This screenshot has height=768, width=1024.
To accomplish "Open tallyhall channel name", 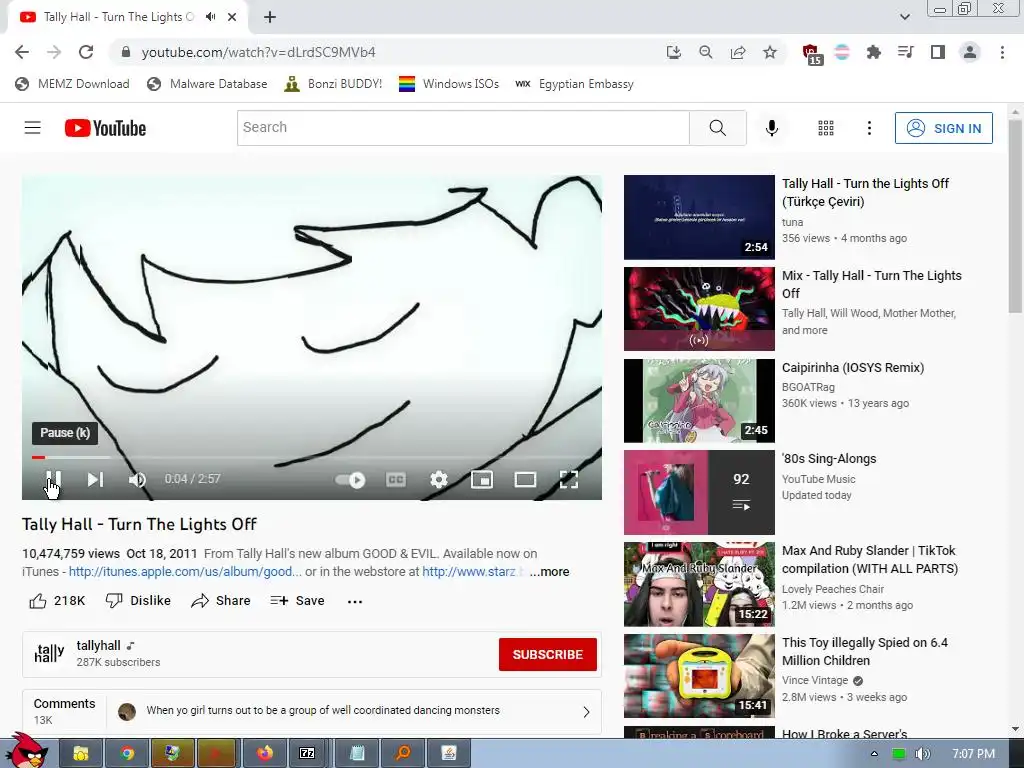I will [99, 645].
